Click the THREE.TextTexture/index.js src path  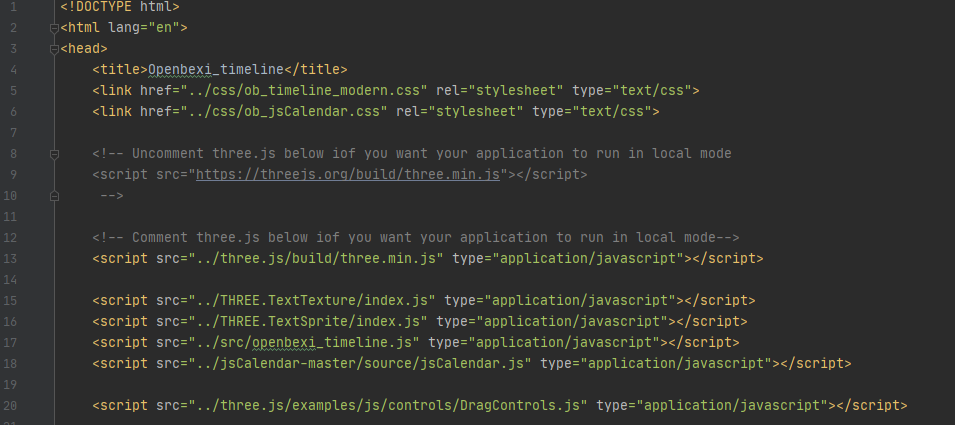tap(312, 300)
